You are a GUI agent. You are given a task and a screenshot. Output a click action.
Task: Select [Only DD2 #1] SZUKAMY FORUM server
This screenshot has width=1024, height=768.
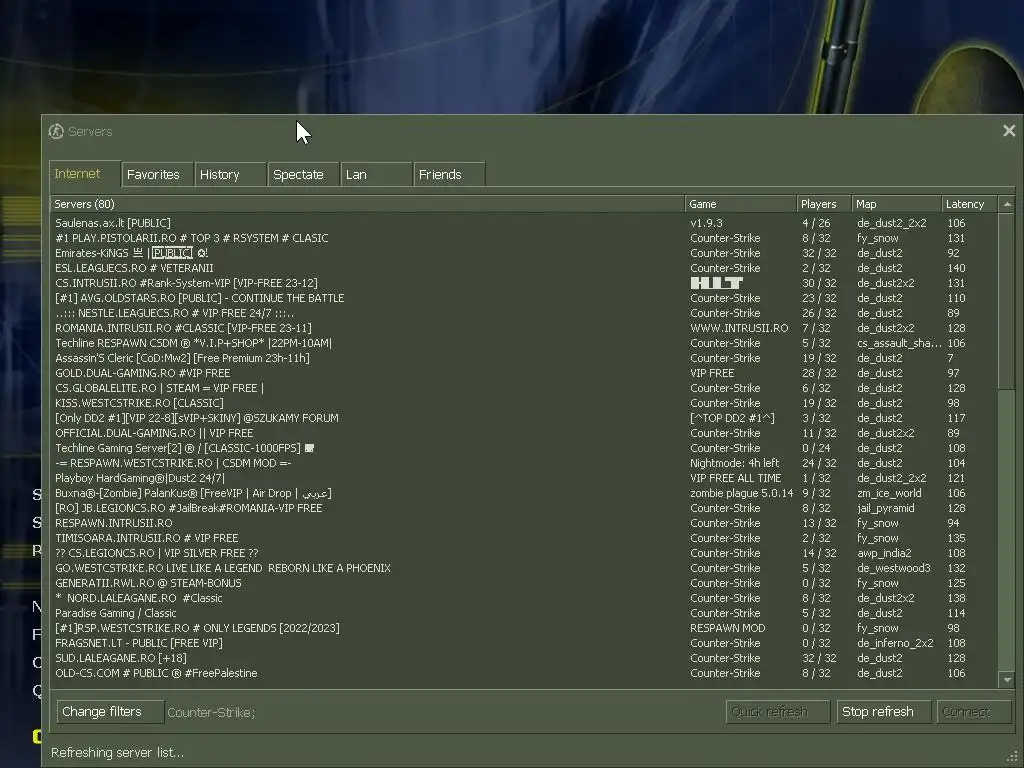[x=524, y=418]
